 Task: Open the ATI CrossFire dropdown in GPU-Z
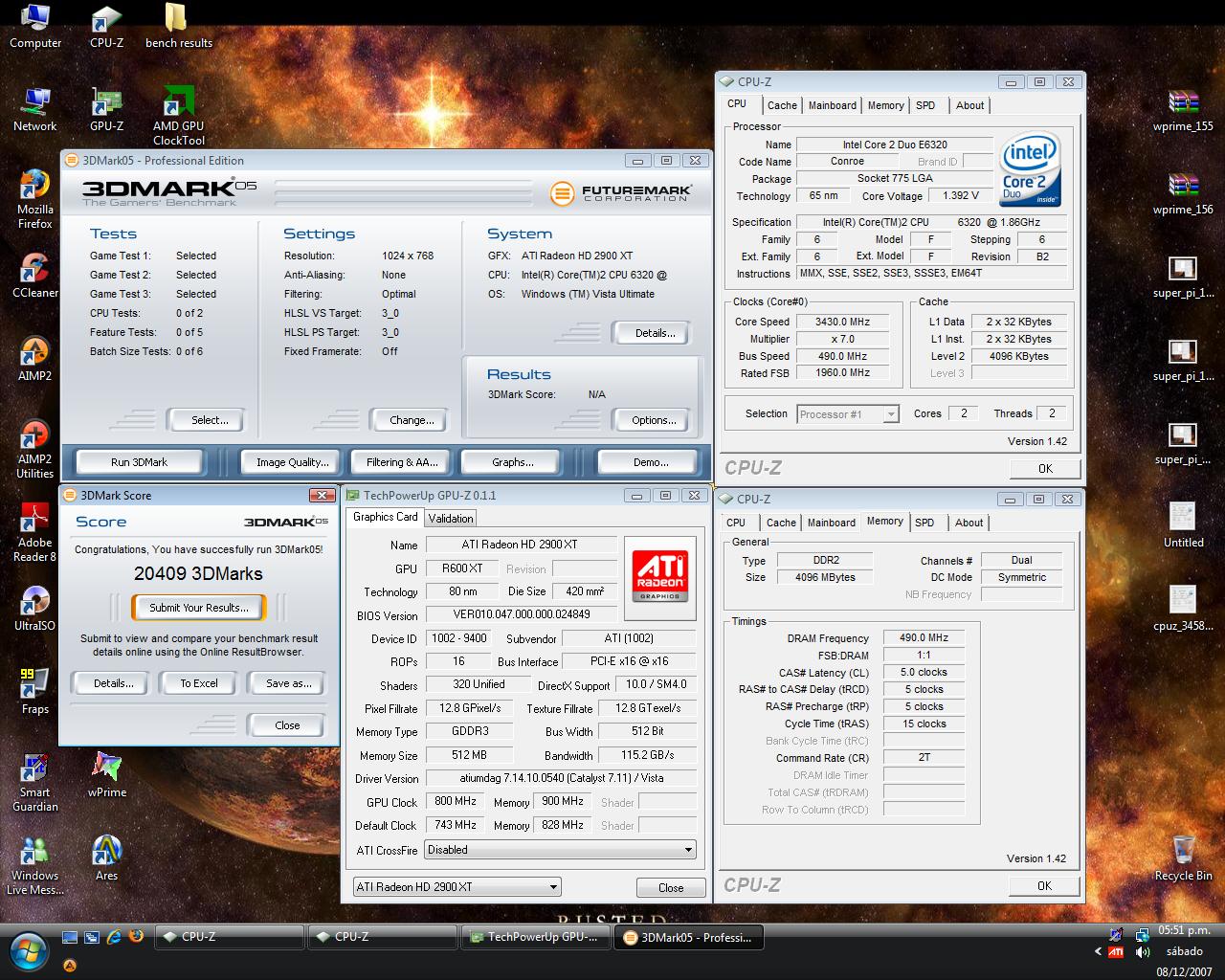click(560, 850)
